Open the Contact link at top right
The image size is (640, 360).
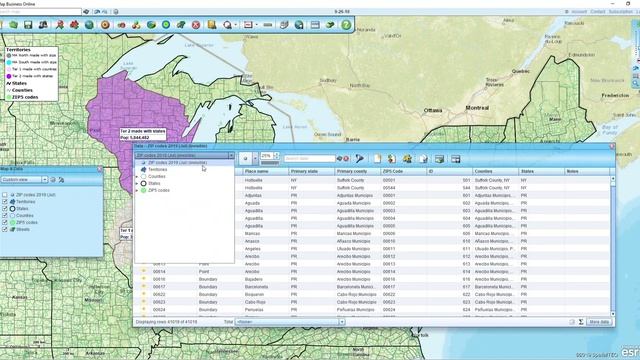click(598, 12)
